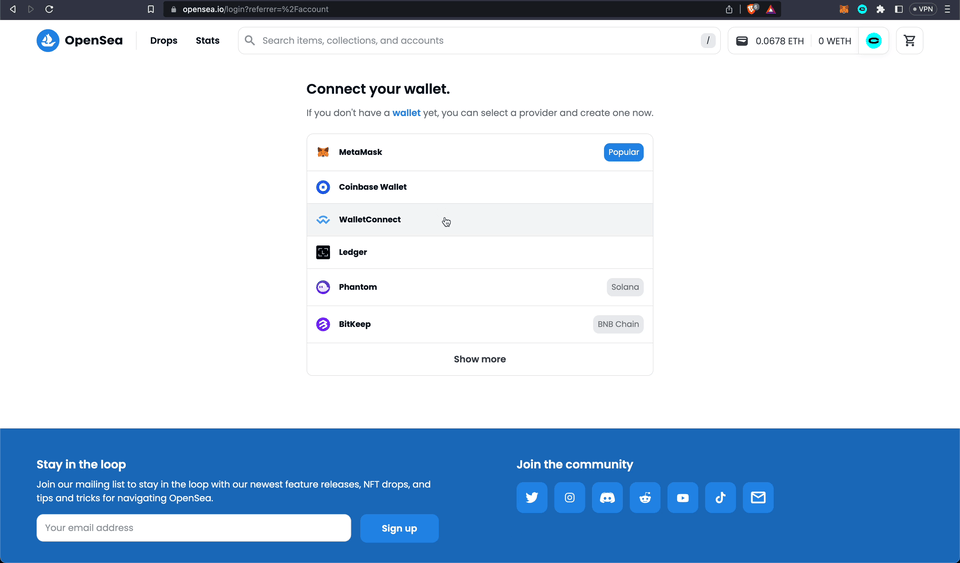960x563 pixels.
Task: Click the Phantom ghost icon
Action: point(323,287)
